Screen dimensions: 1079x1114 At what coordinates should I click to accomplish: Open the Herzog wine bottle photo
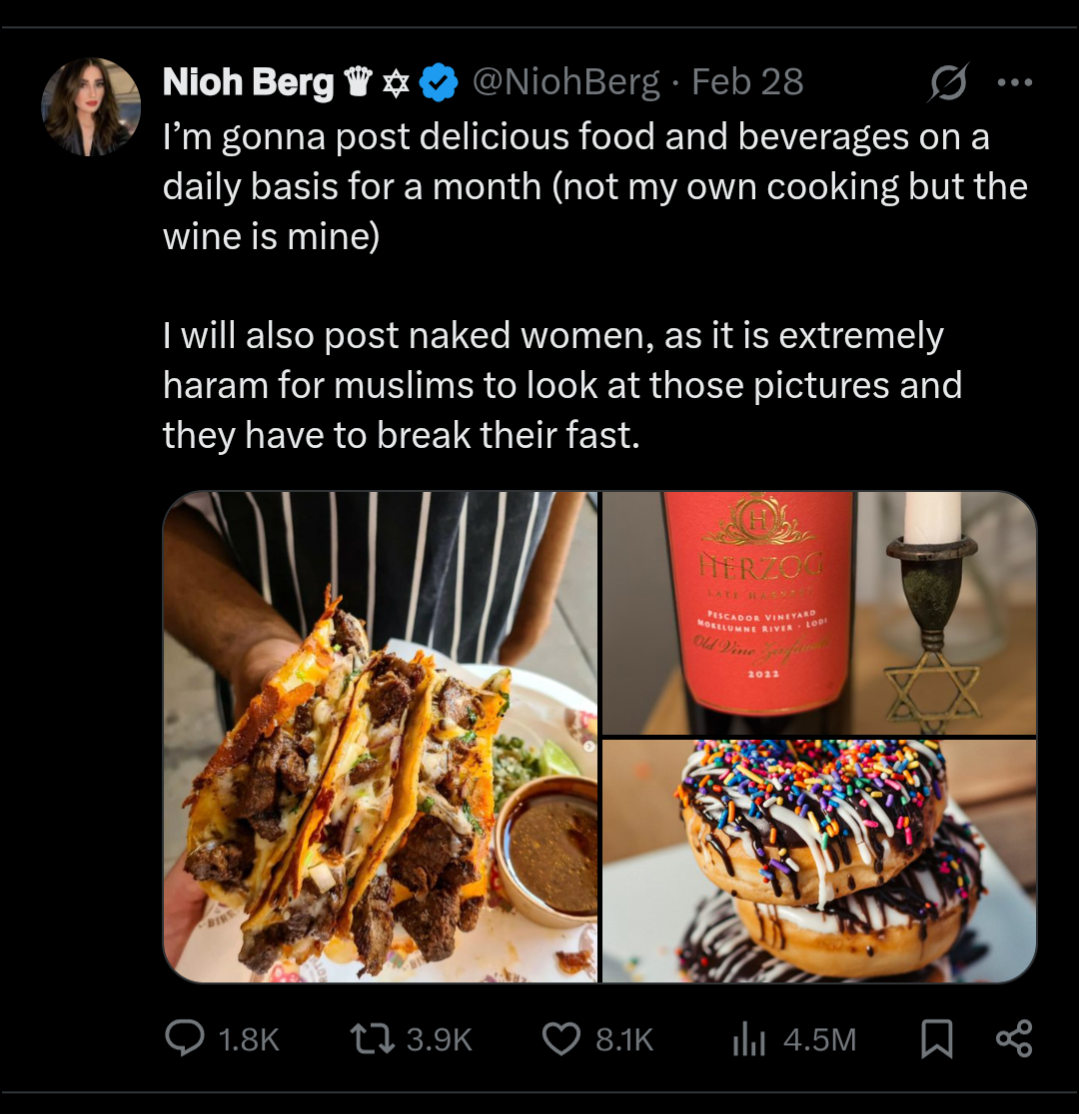coord(819,613)
